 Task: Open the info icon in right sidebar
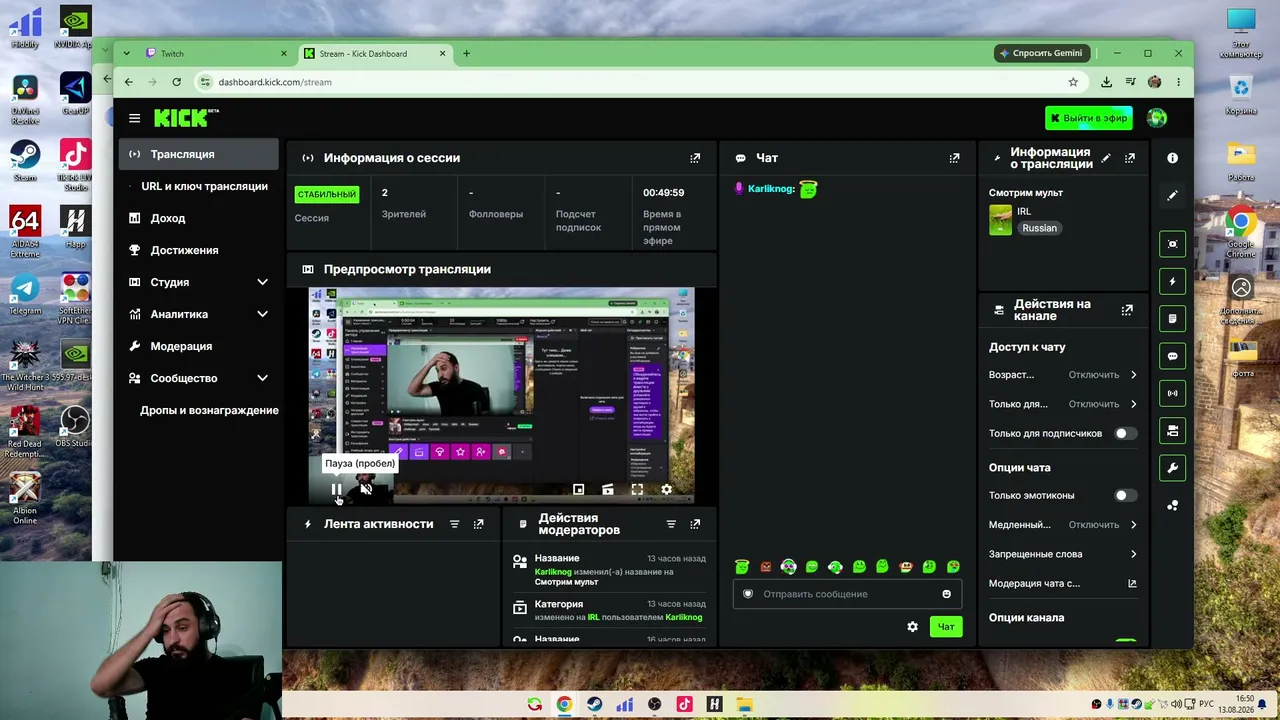[1172, 158]
